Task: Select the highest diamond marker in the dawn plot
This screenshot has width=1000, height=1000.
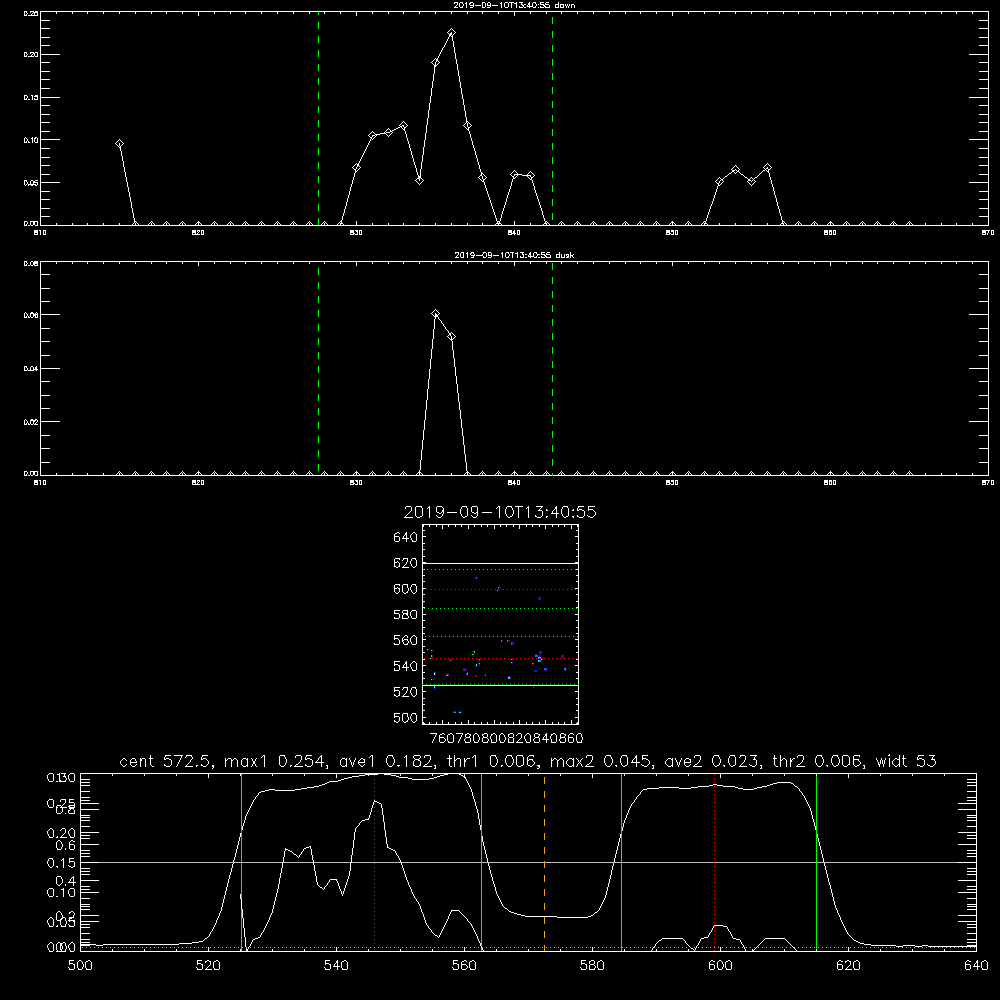Action: (452, 33)
